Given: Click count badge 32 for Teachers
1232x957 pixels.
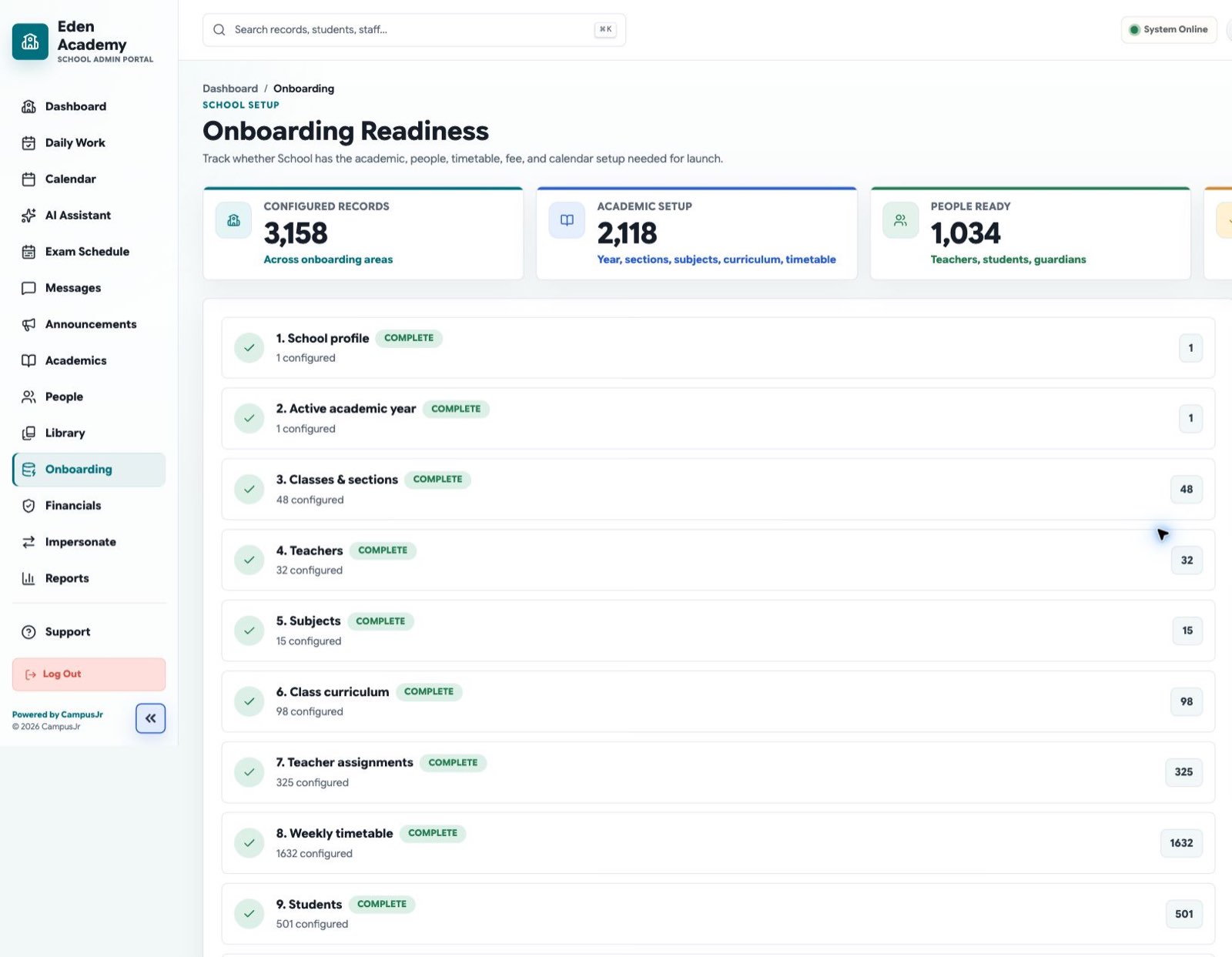Looking at the screenshot, I should pos(1187,560).
